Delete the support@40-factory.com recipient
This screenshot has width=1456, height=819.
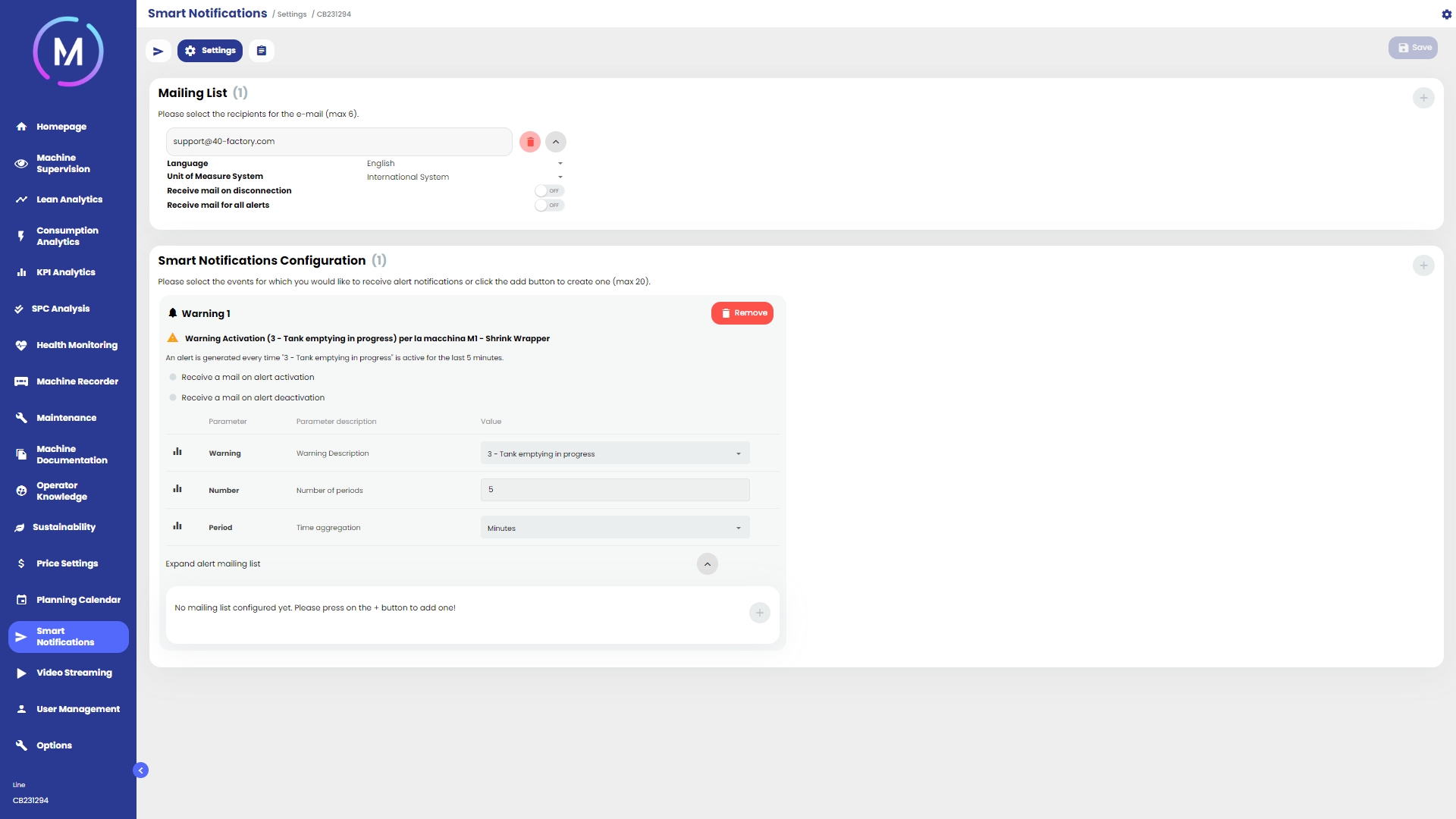(x=530, y=142)
